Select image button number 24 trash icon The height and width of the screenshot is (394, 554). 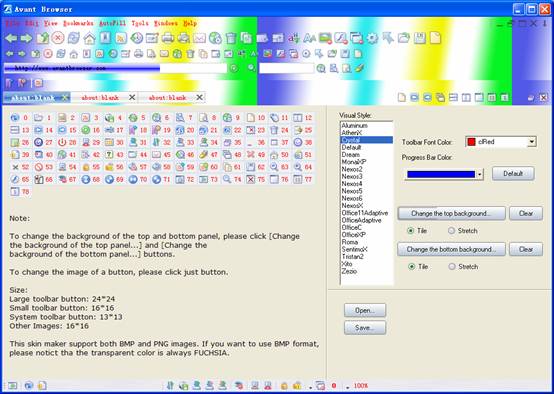pyautogui.click(x=279, y=130)
